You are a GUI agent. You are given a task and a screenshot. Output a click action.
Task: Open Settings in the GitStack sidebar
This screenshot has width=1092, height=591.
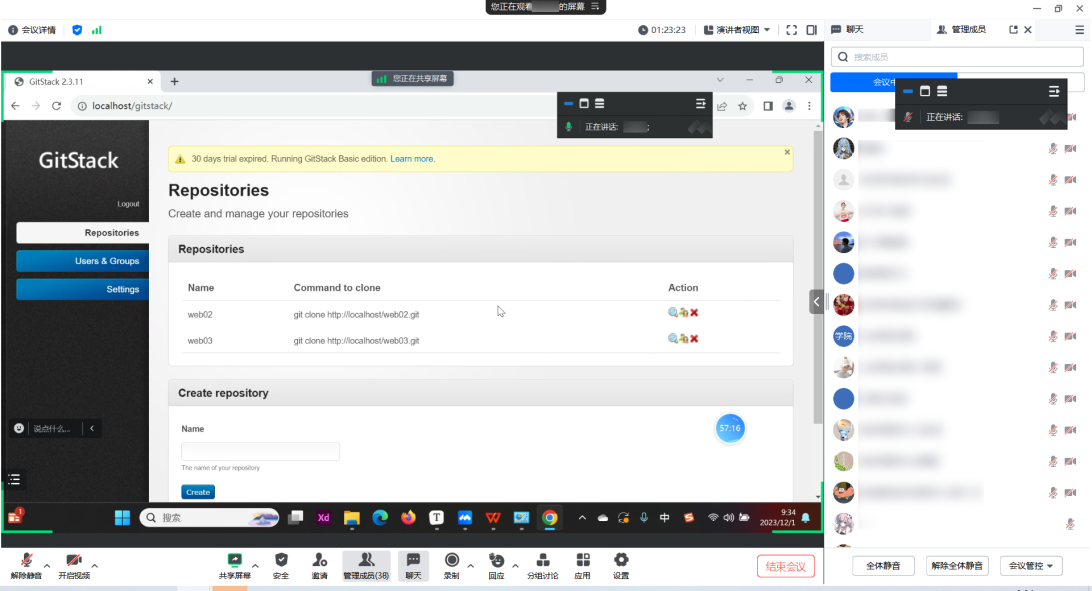[x=82, y=289]
